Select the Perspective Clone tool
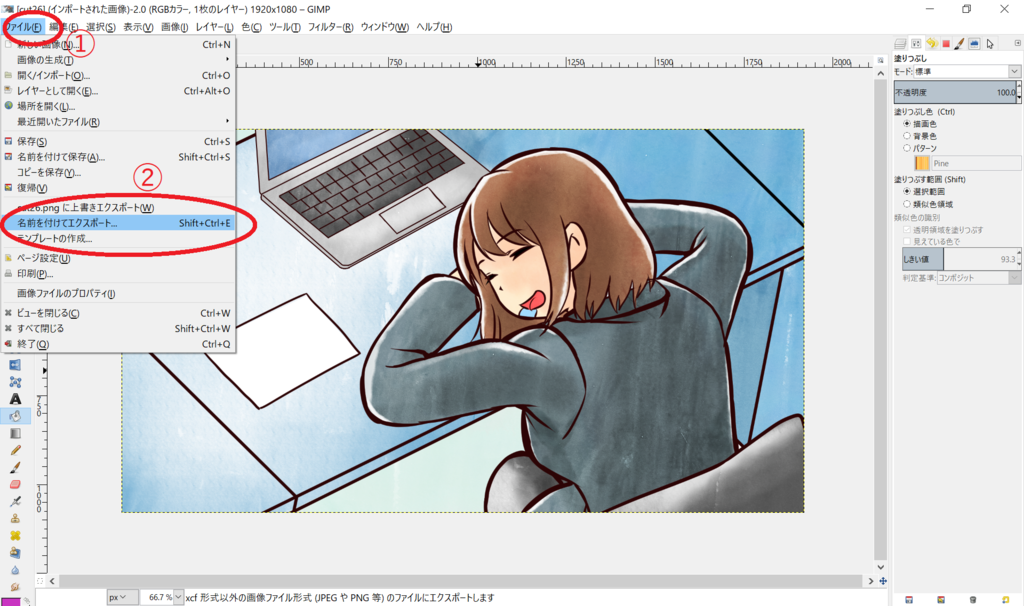This screenshot has width=1024, height=606. [15, 552]
